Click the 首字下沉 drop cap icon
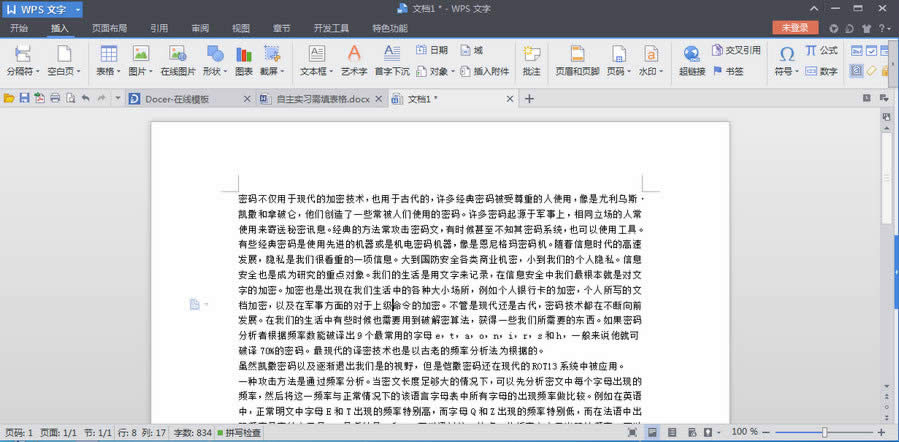This screenshot has height=442, width=899. (x=392, y=60)
